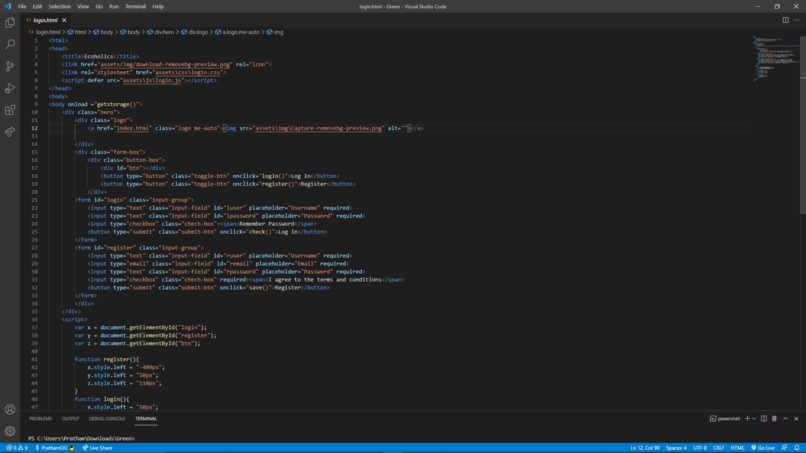Open the Run and Debug view
806x453 pixels.
pyautogui.click(x=10, y=88)
